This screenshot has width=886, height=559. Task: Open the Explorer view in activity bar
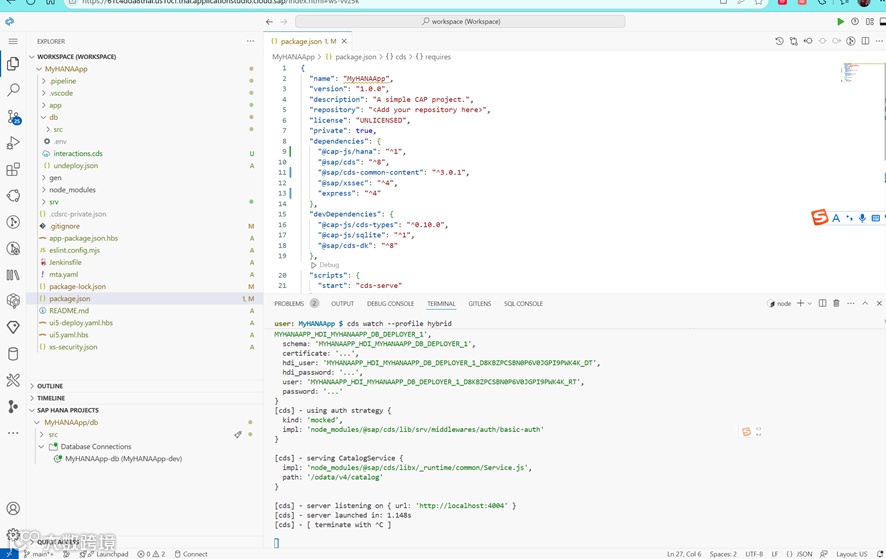pyautogui.click(x=13, y=64)
